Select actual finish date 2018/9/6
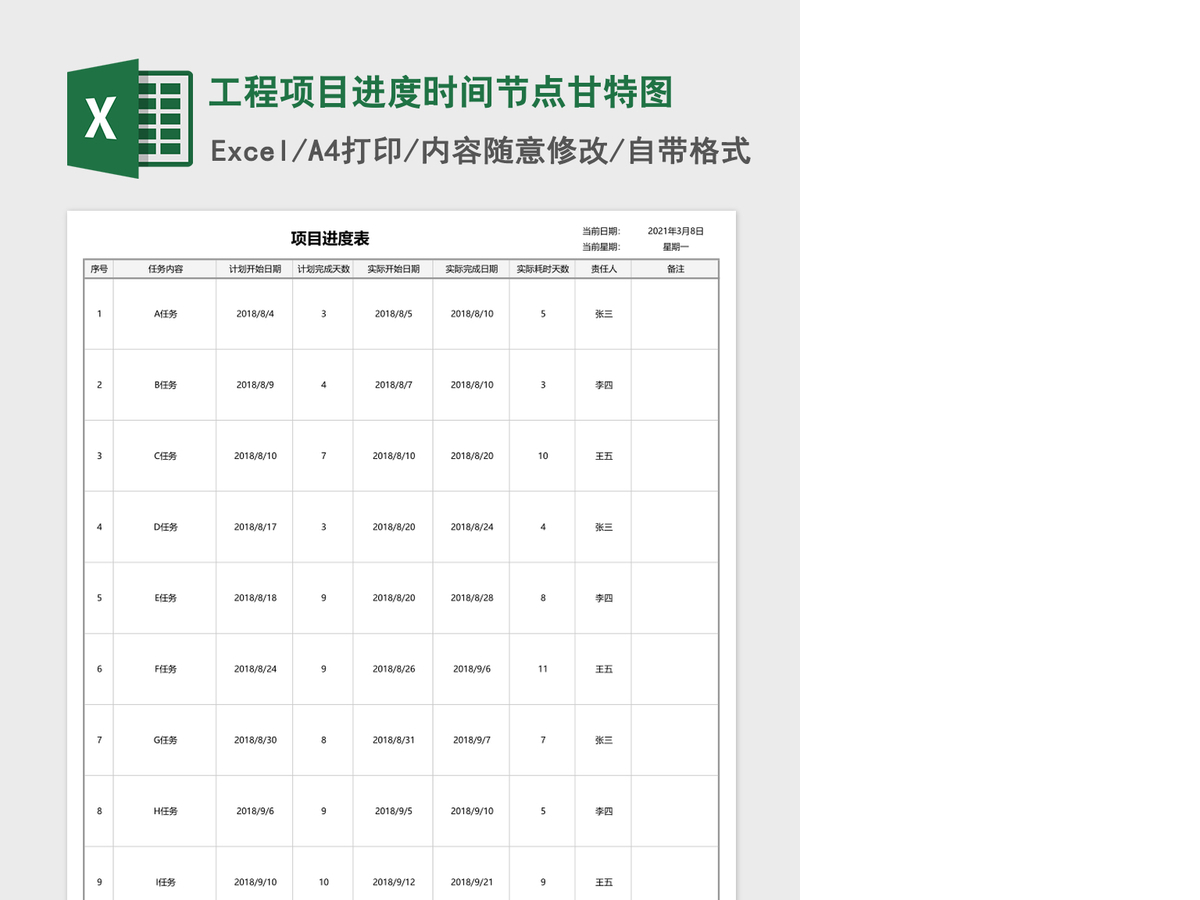The image size is (1200, 900). [x=472, y=669]
